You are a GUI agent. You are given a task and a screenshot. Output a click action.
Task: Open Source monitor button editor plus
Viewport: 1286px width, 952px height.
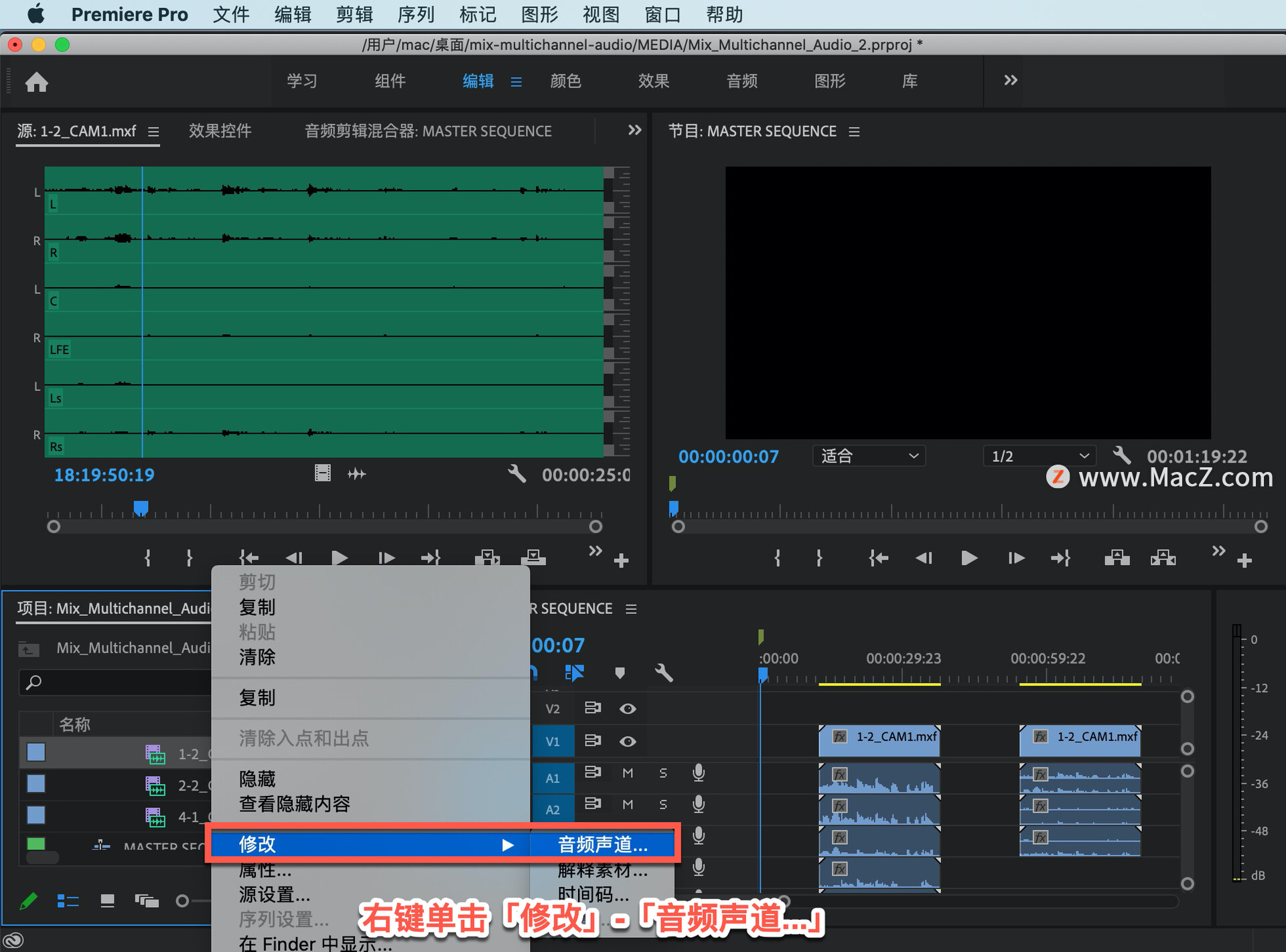coord(621,560)
